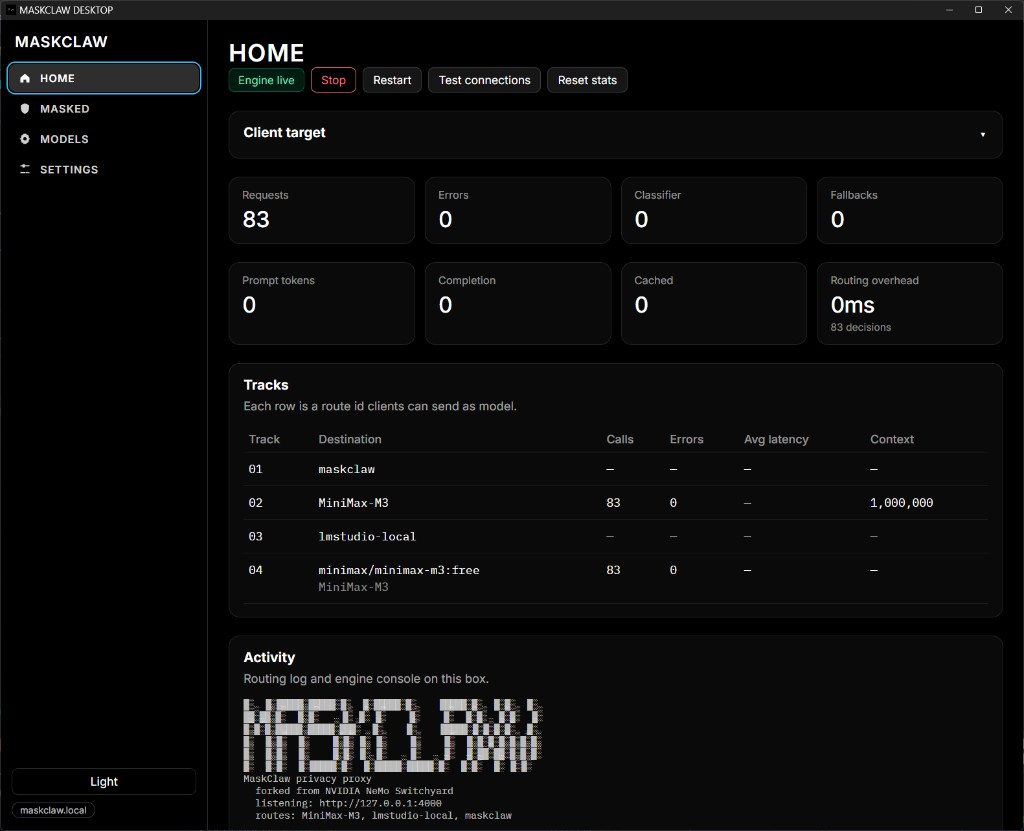Switch to Light theme
Image resolution: width=1024 pixels, height=831 pixels.
coord(104,781)
